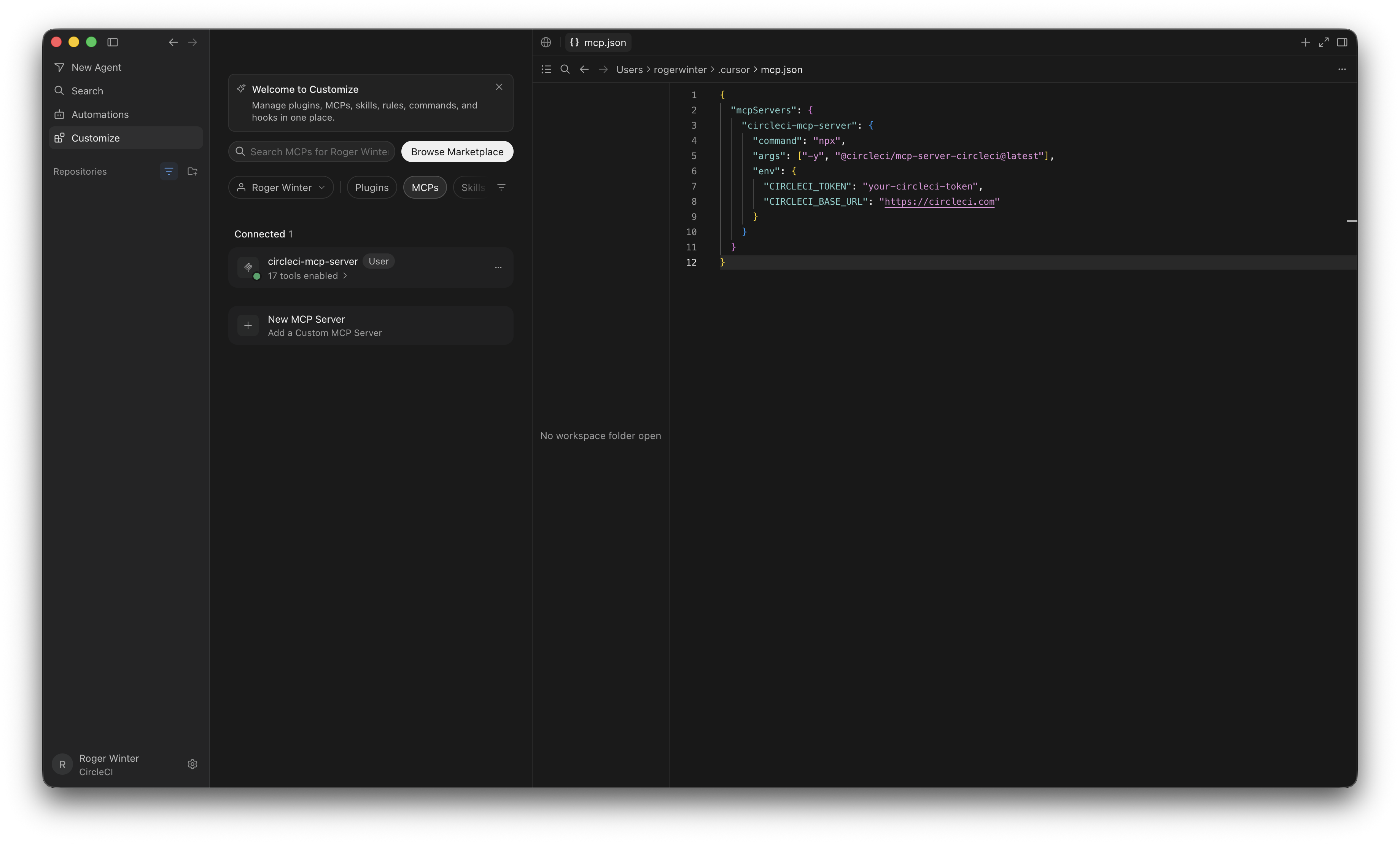Click the .cursor breadcrumb segment

pyautogui.click(x=734, y=69)
